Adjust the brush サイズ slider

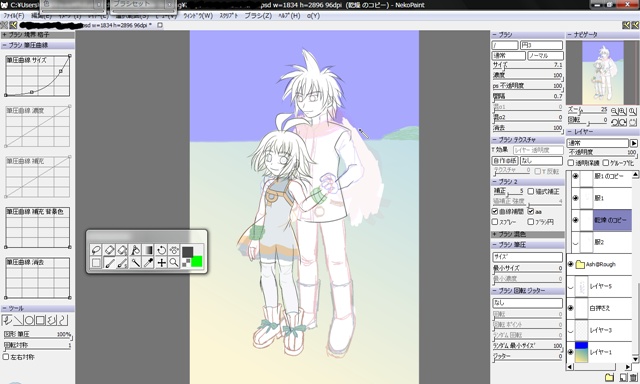tap(527, 65)
